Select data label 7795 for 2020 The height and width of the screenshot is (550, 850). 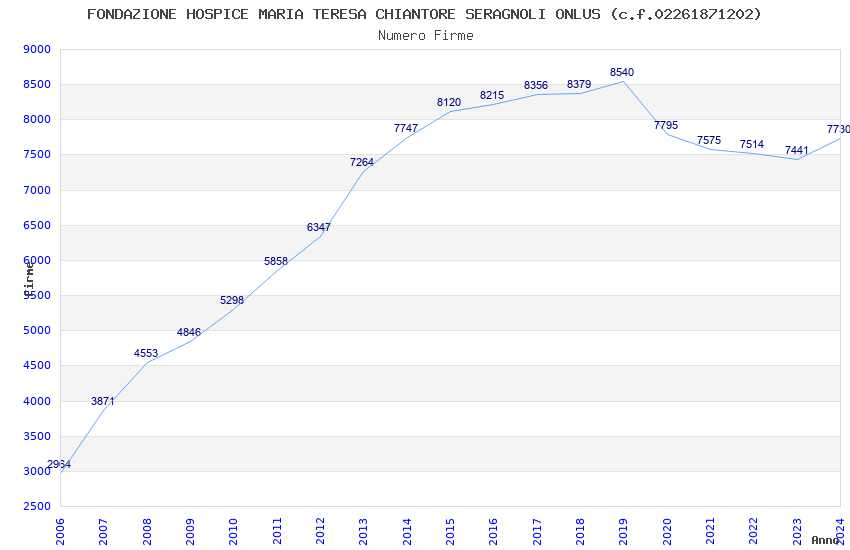click(x=666, y=125)
